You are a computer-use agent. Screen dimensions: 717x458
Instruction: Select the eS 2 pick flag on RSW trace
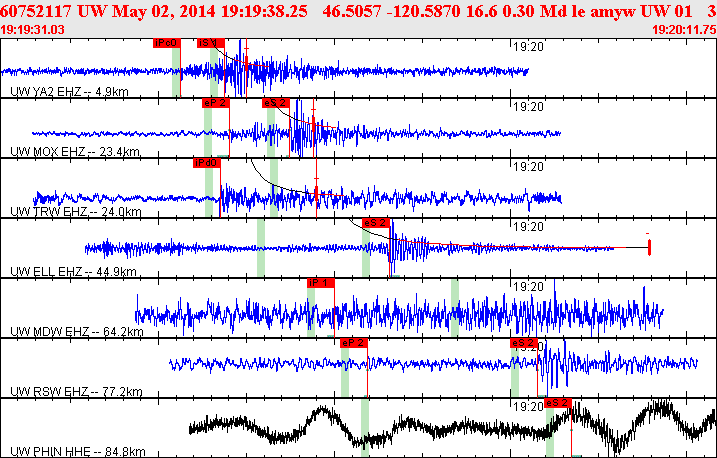click(x=524, y=343)
